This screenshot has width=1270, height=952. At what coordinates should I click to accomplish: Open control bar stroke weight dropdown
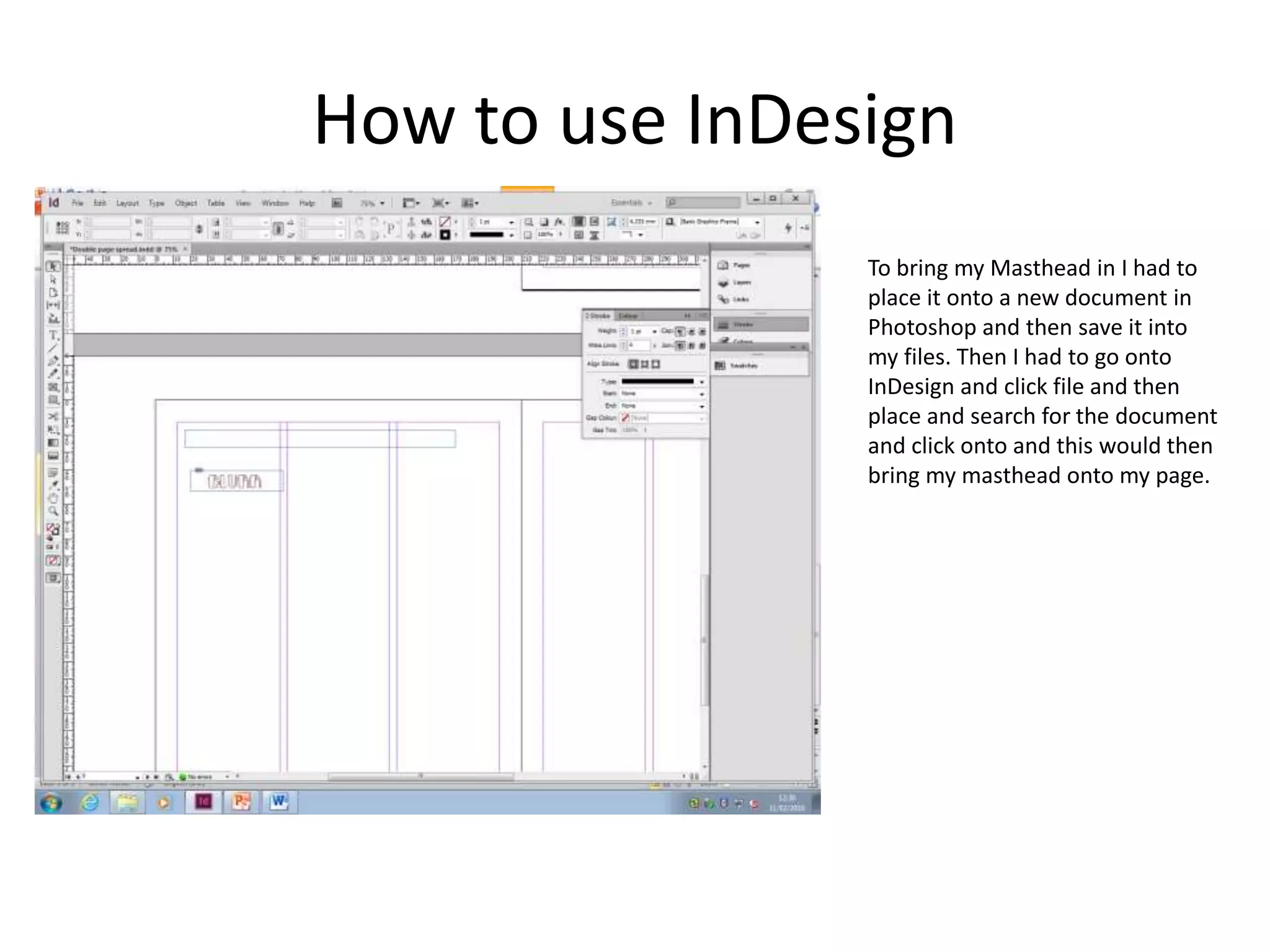click(x=511, y=222)
